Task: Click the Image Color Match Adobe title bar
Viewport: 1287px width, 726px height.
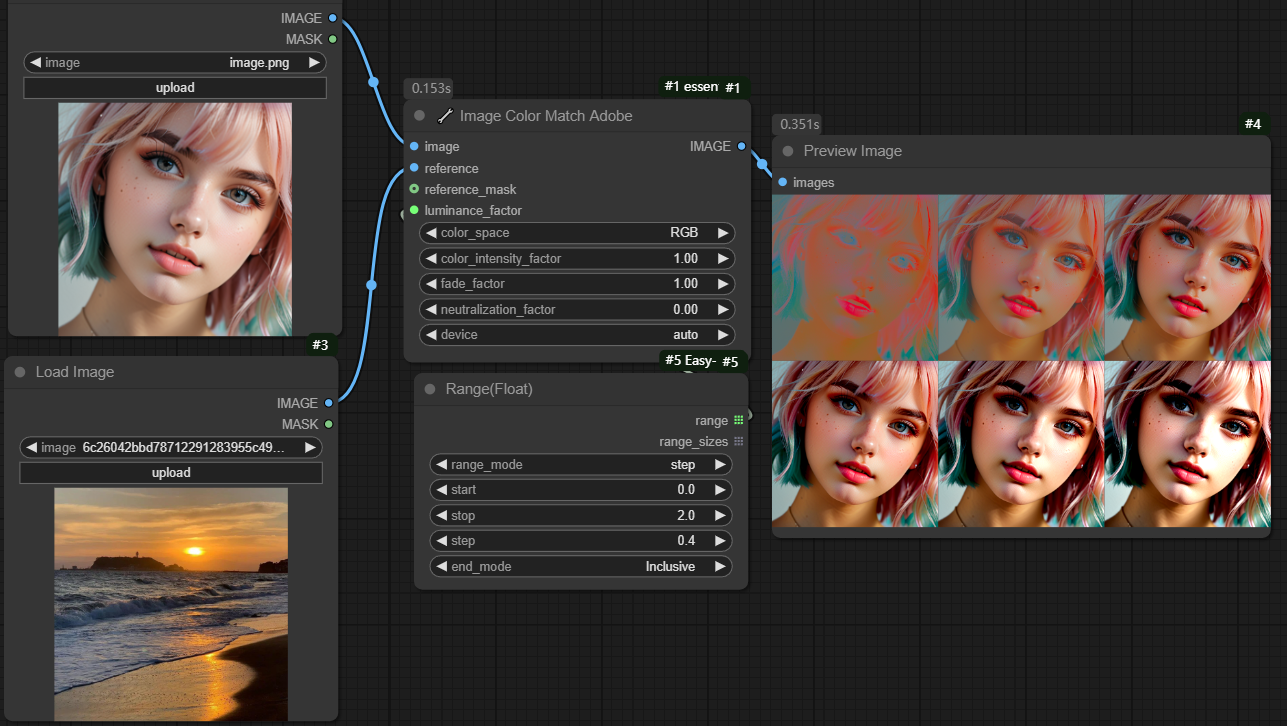Action: pos(545,116)
